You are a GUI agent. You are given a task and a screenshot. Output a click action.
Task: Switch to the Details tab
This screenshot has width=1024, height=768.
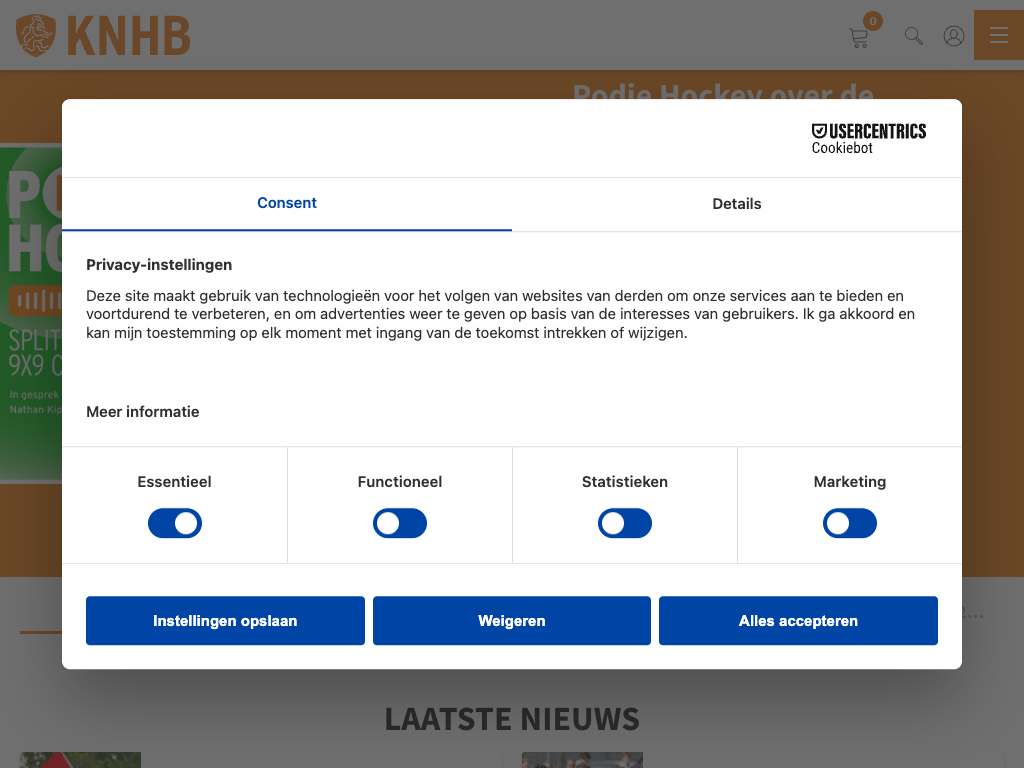(737, 204)
